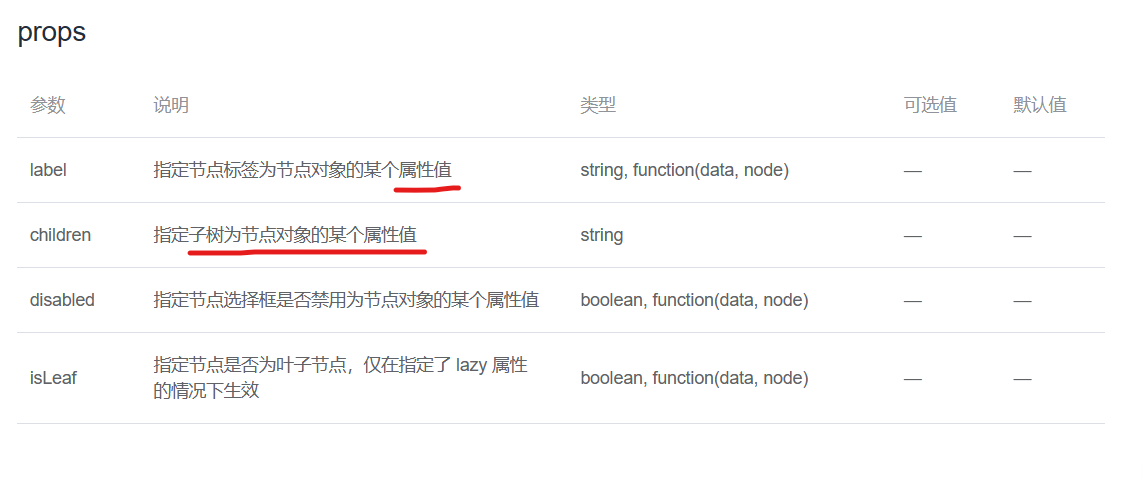Click the disabled row description text
1143x477 pixels.
click(x=346, y=300)
